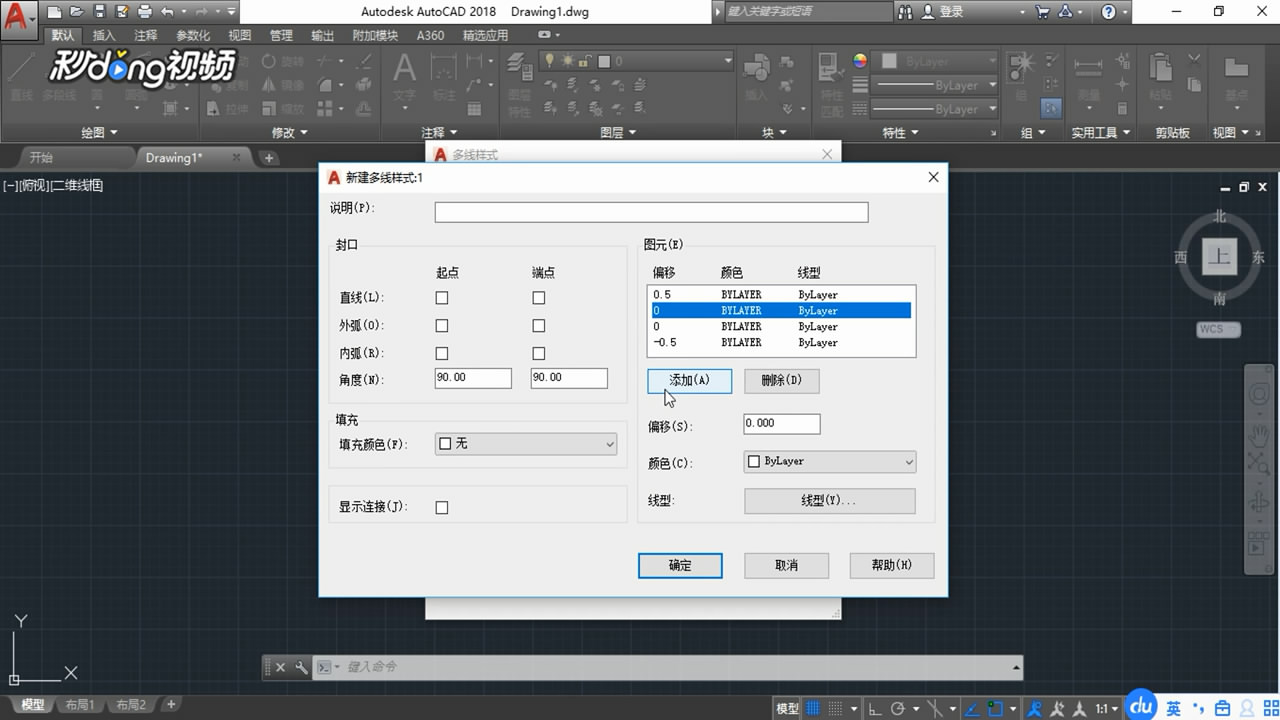Screen dimensions: 1280x720
Task: Click the wrench customize icon beside command line
Action: (x=301, y=667)
